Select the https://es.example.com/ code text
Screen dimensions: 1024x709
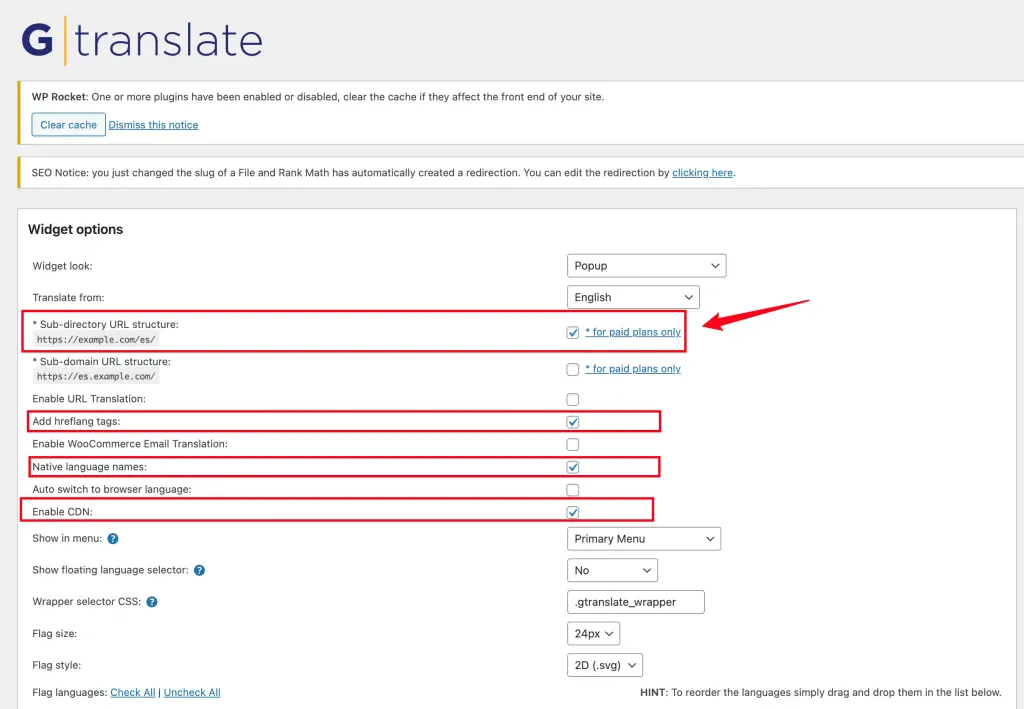[x=96, y=377]
